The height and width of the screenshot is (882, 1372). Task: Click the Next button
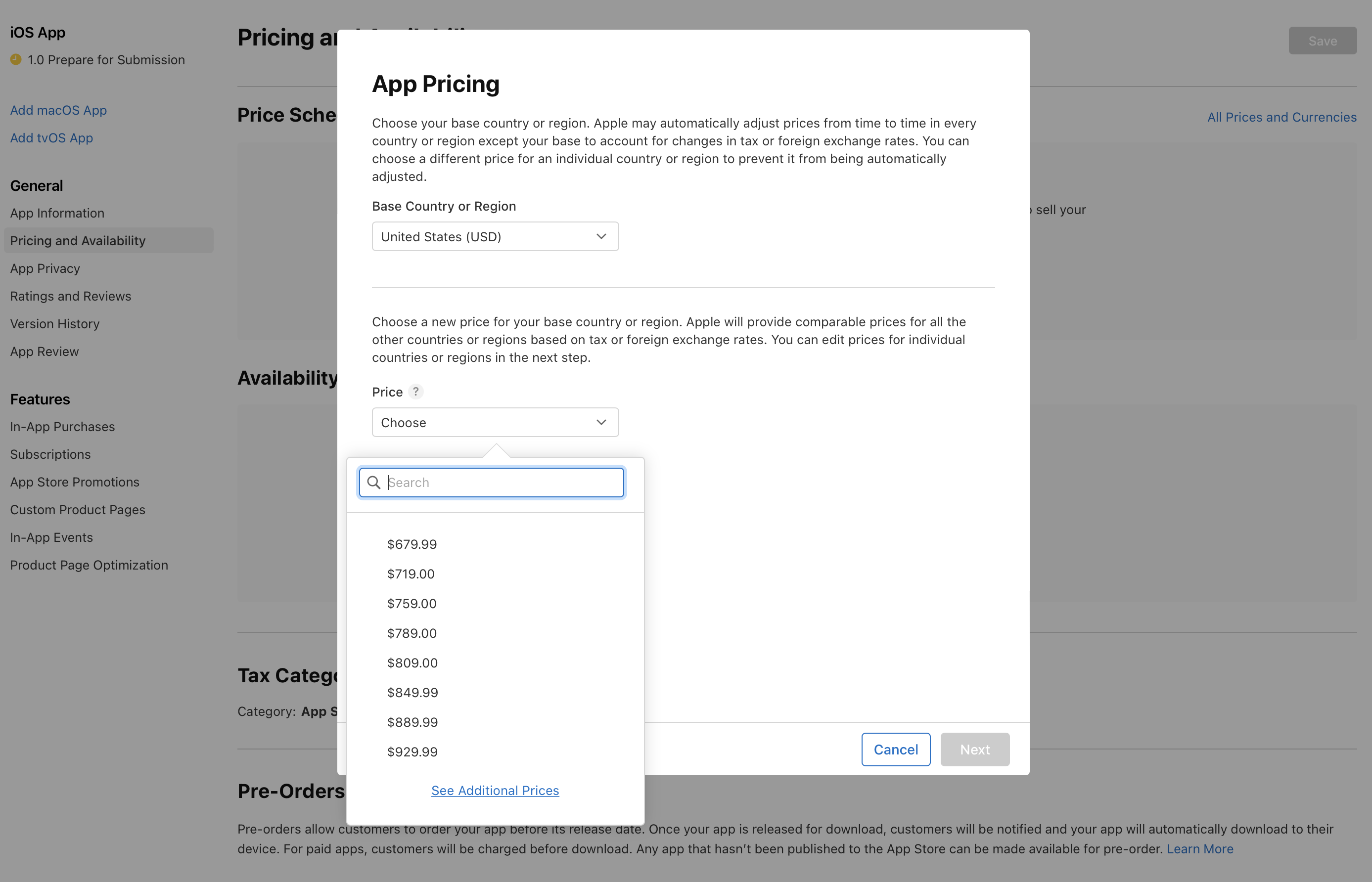[974, 749]
